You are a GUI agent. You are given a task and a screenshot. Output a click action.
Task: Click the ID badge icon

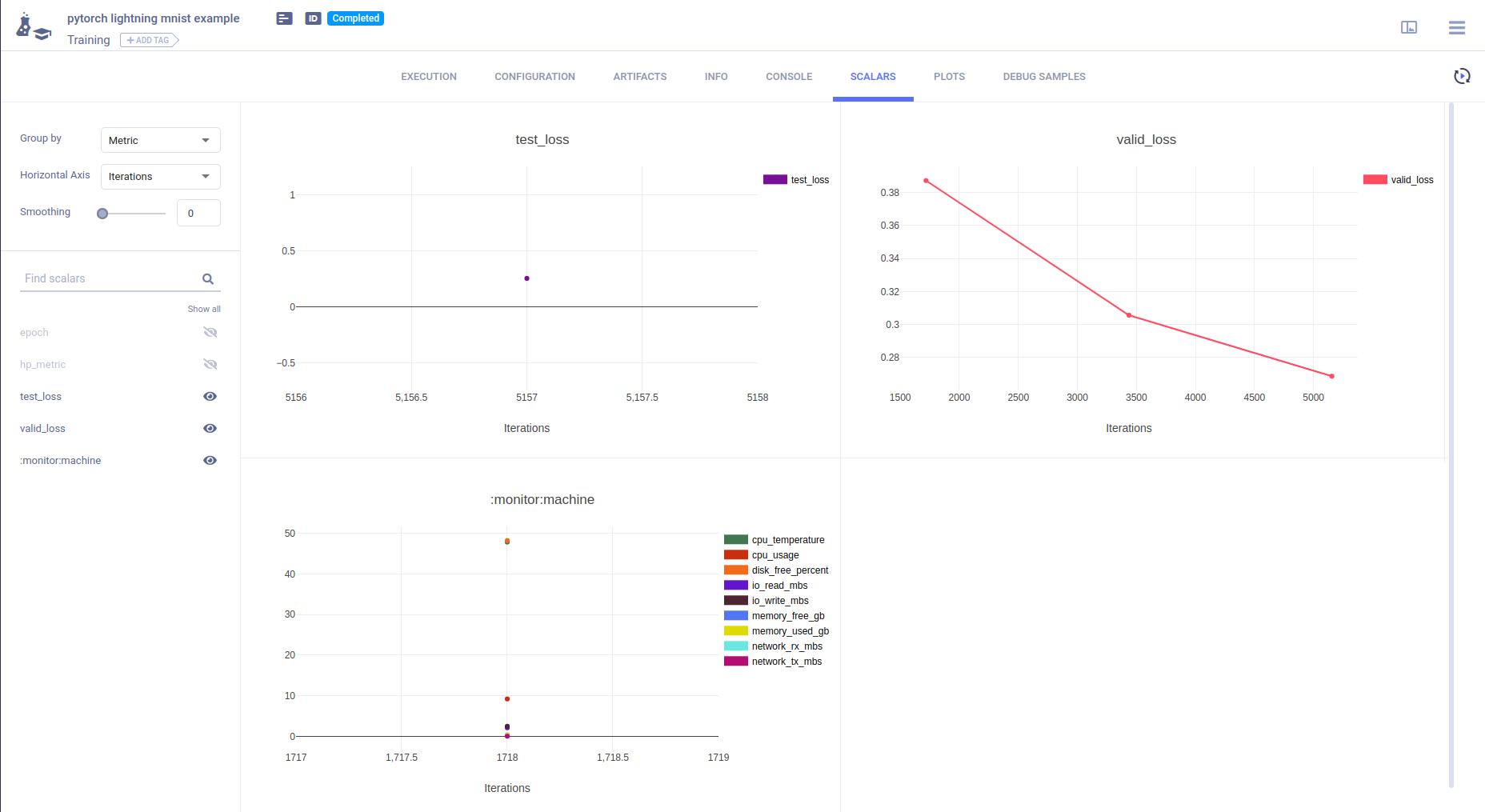[x=313, y=18]
